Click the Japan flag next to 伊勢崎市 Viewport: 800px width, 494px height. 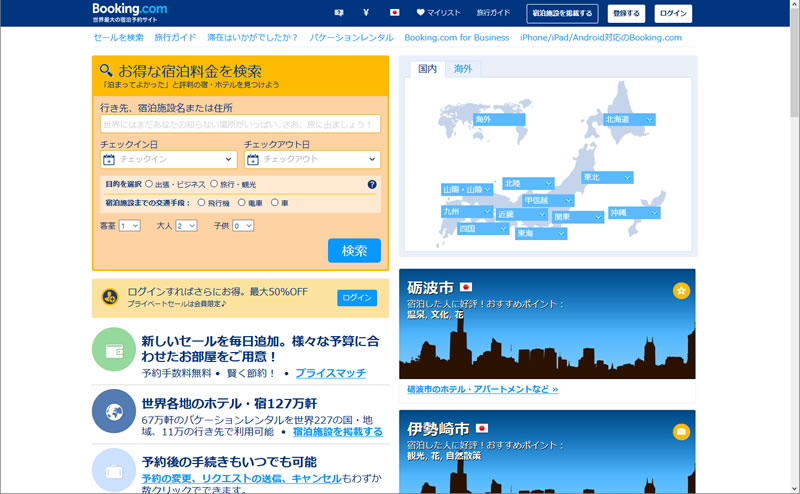[x=482, y=428]
